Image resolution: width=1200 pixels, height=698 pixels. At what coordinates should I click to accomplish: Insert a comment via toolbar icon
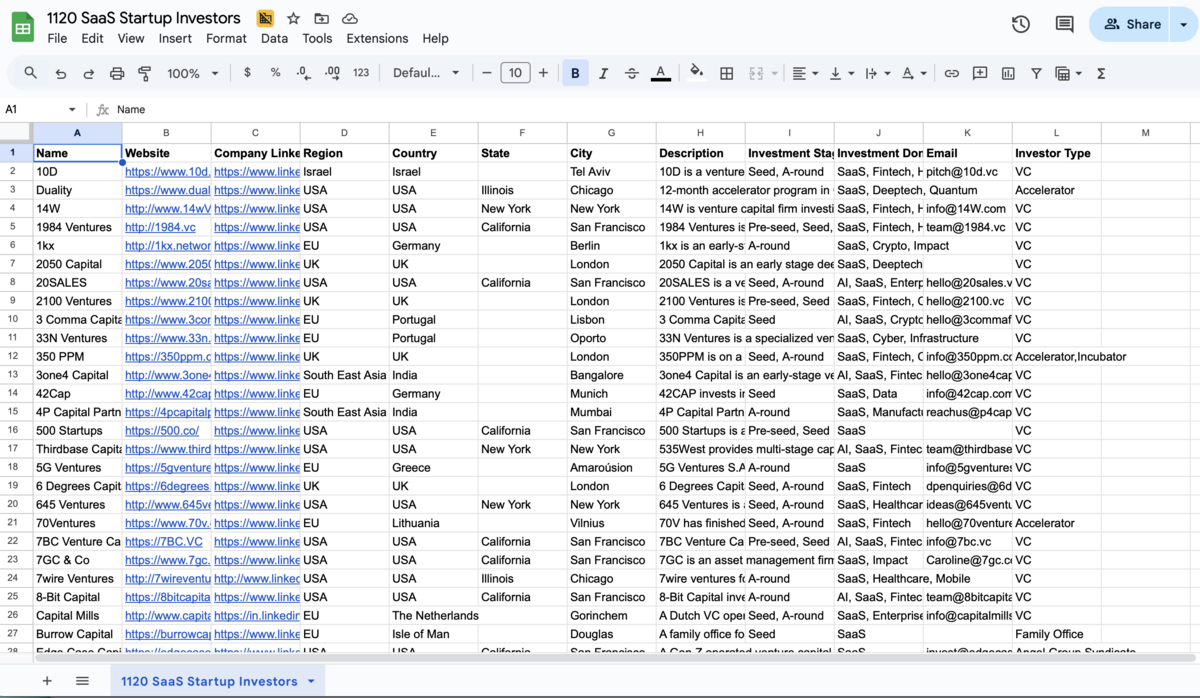[x=980, y=72]
